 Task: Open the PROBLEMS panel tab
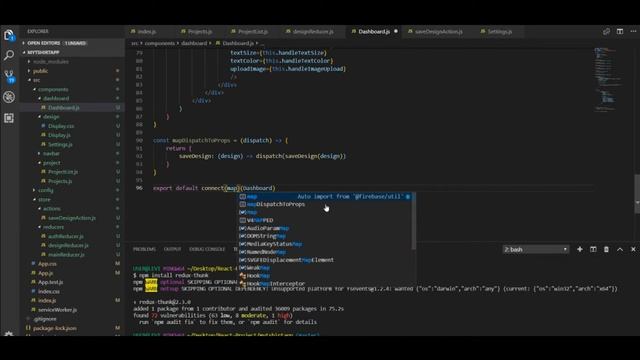coord(144,249)
